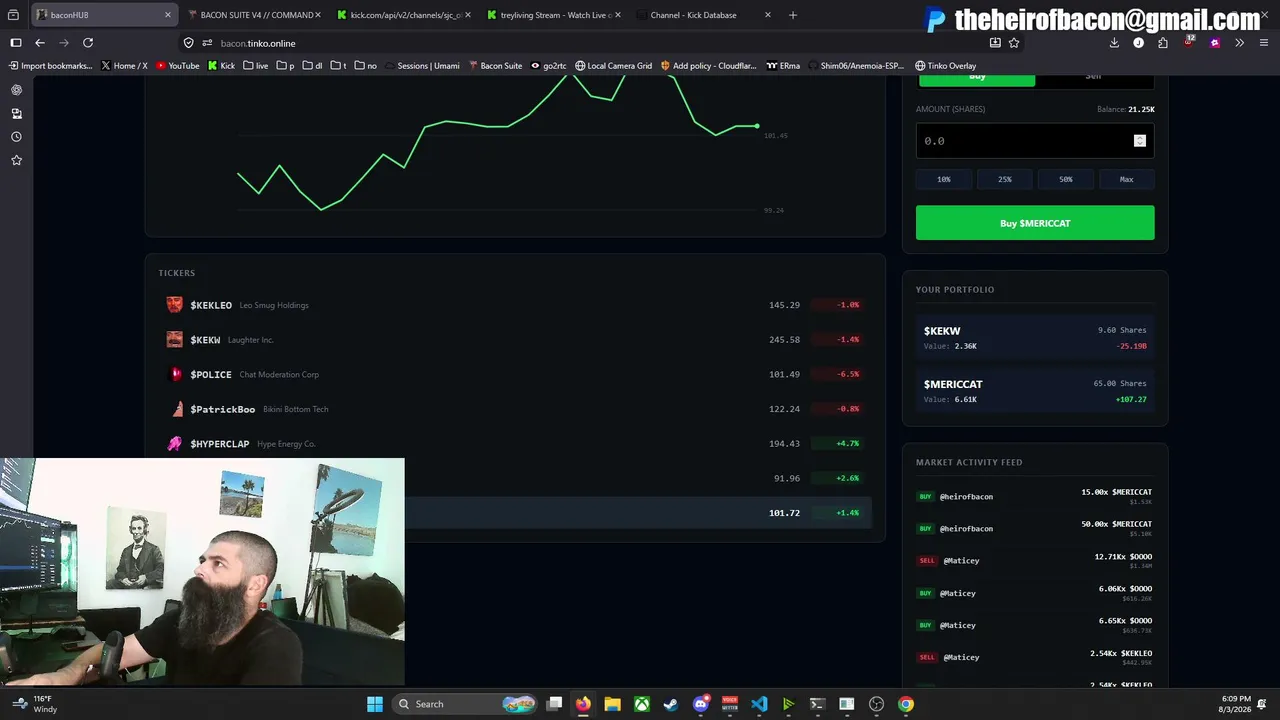Open OBS Studio from the taskbar

pos(877,704)
